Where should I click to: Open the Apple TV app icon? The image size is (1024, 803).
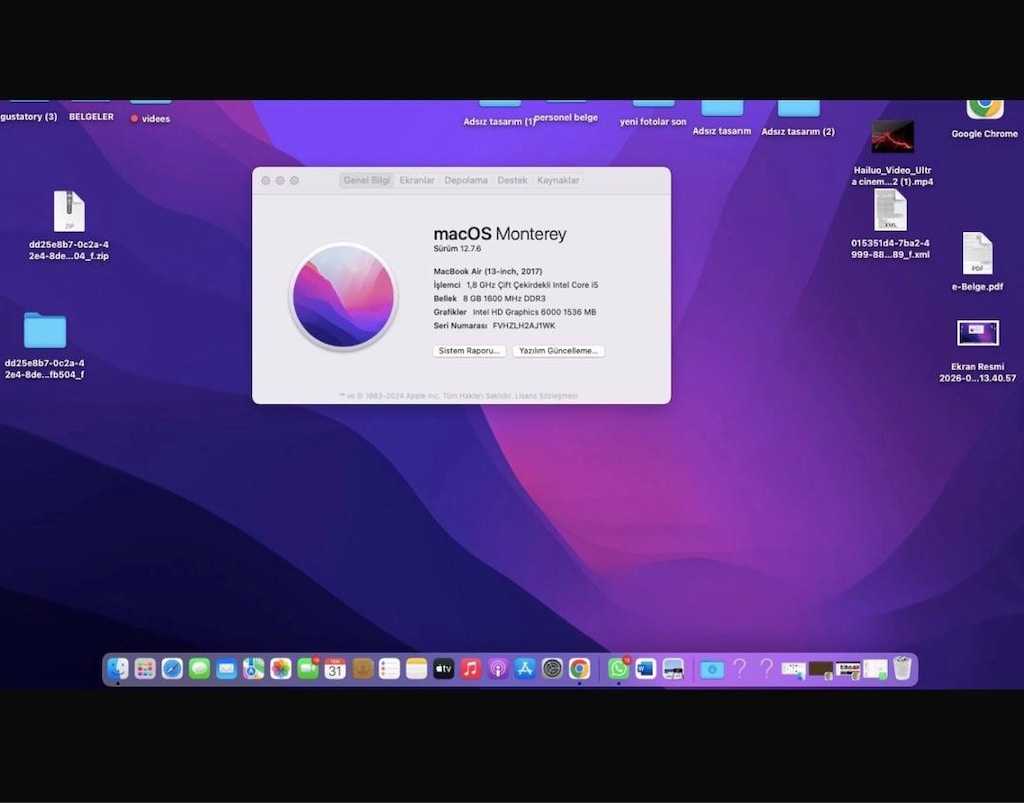click(443, 669)
